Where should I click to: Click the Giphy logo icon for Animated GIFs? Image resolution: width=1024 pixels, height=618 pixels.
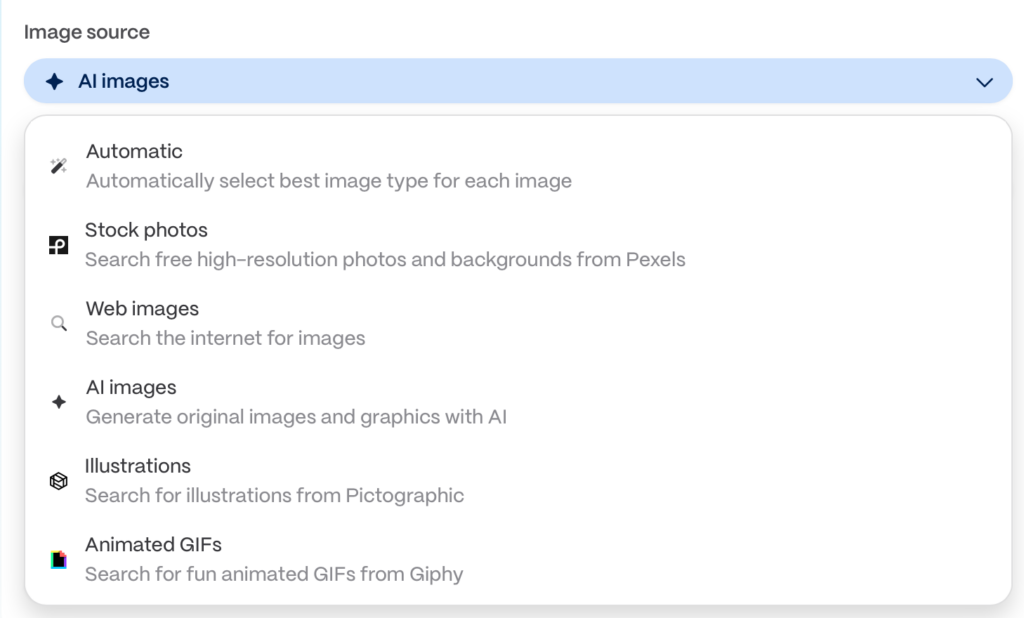59,559
